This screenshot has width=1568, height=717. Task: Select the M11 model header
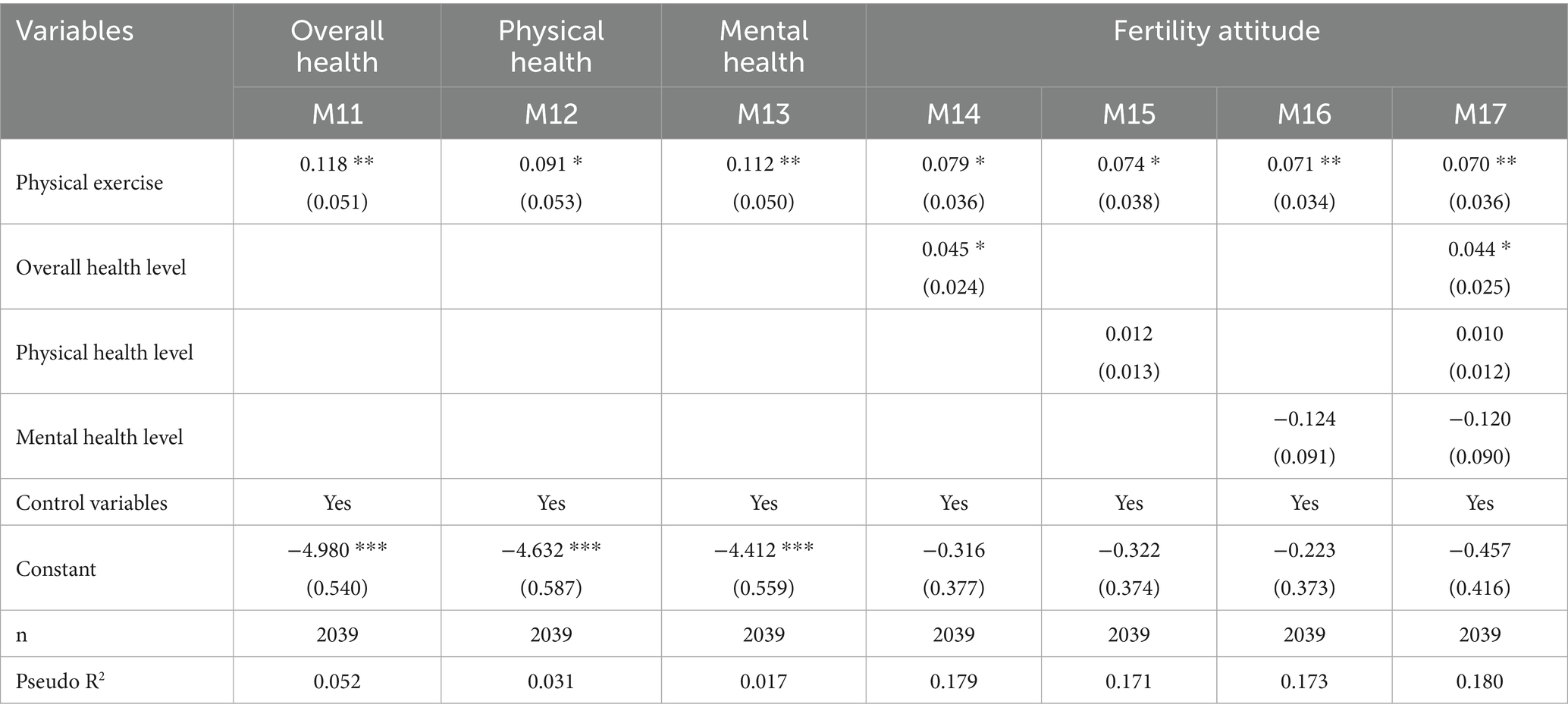337,114
